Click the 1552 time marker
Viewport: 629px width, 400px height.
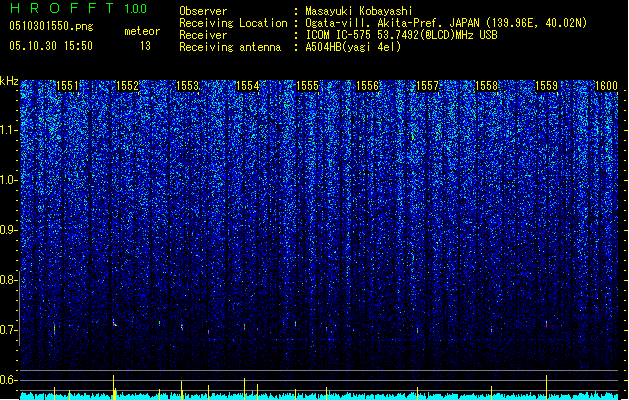coord(127,86)
